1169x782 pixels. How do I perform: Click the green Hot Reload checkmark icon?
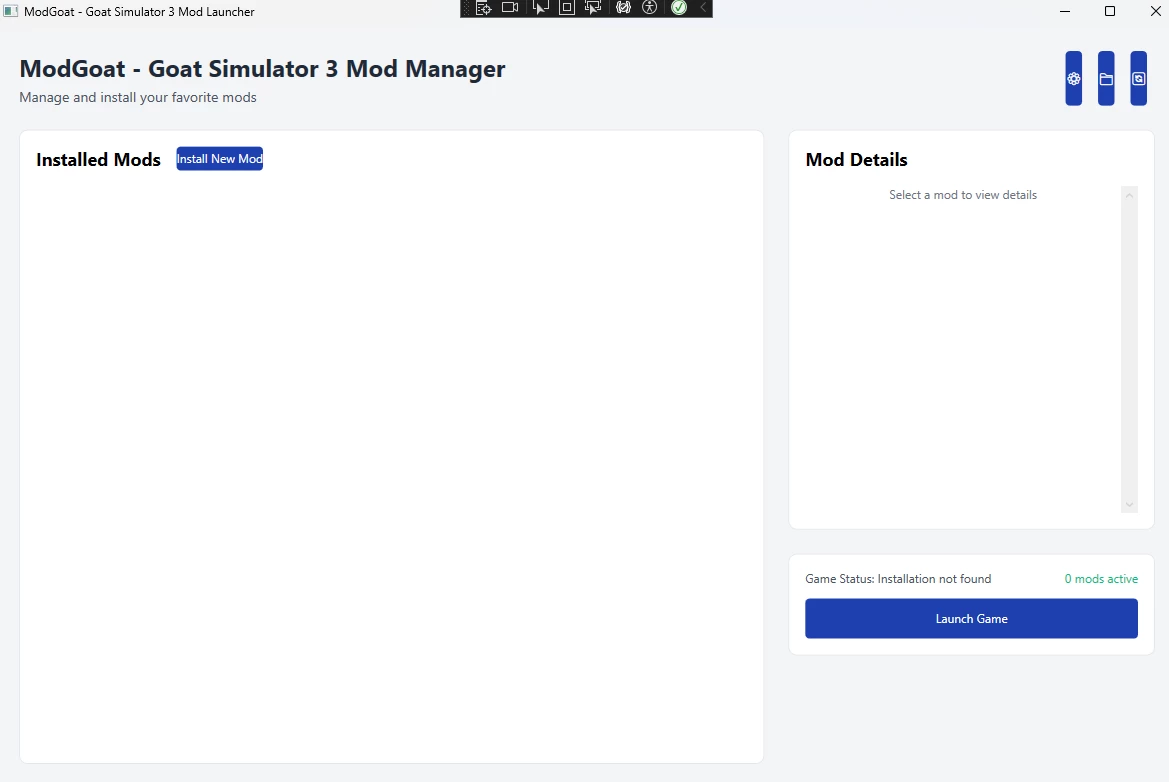(x=678, y=7)
